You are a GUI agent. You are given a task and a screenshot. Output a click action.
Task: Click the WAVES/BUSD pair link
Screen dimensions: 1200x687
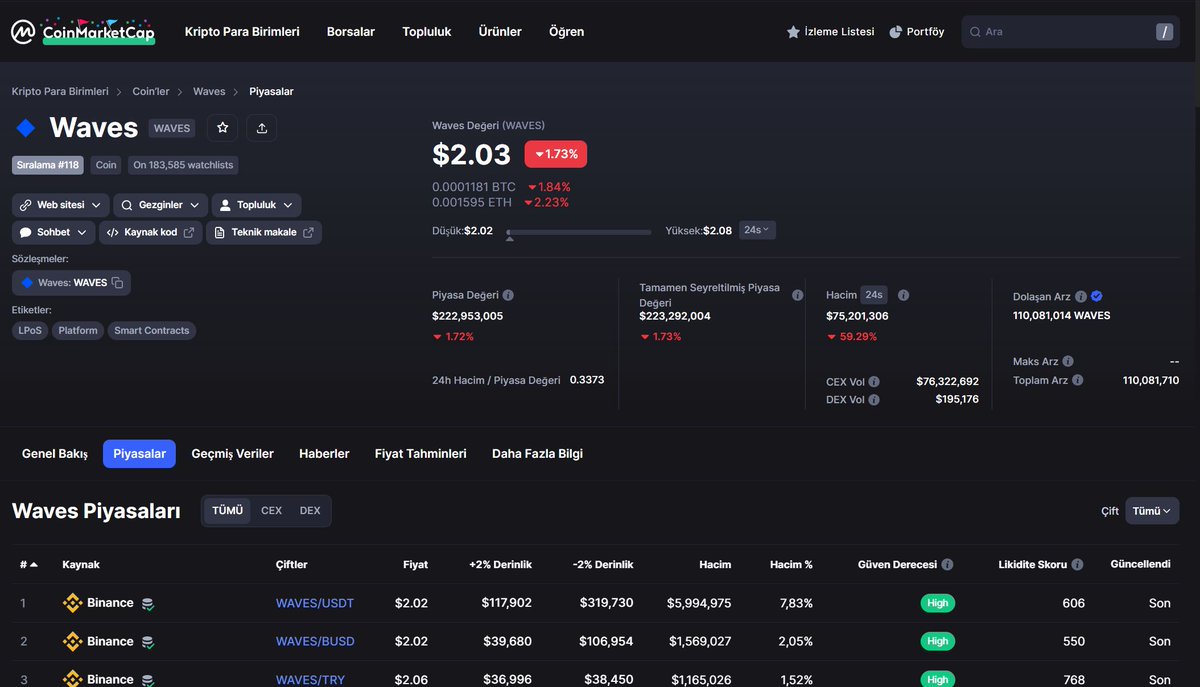pyautogui.click(x=315, y=641)
